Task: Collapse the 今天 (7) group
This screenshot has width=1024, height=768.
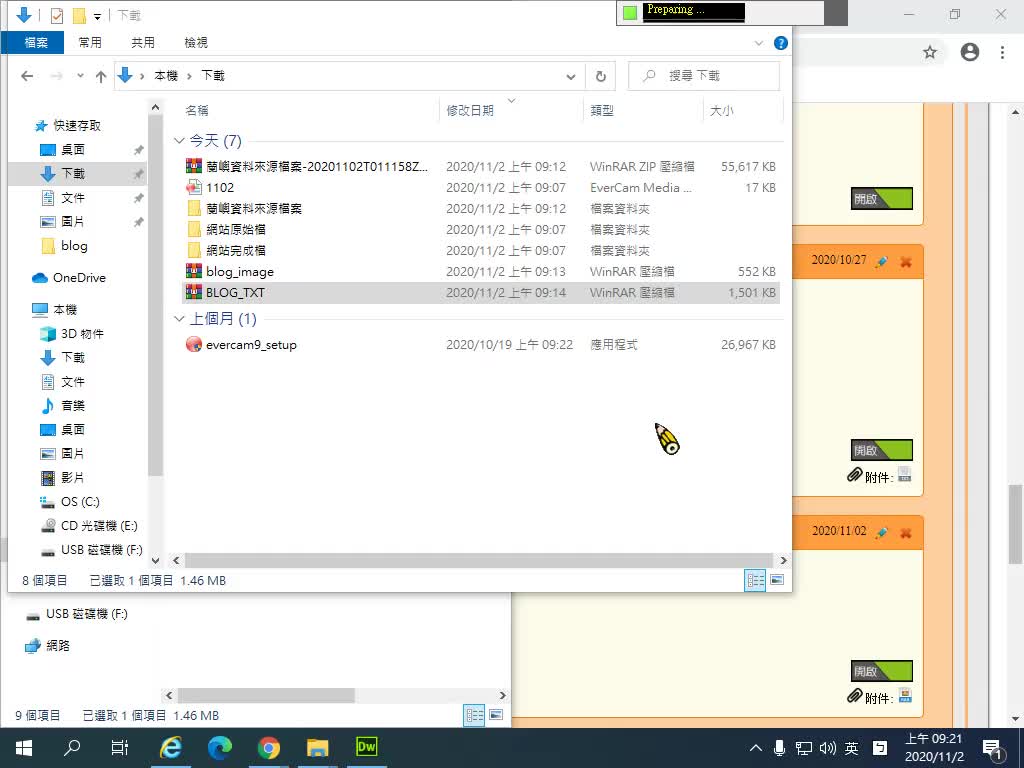Action: (179, 140)
